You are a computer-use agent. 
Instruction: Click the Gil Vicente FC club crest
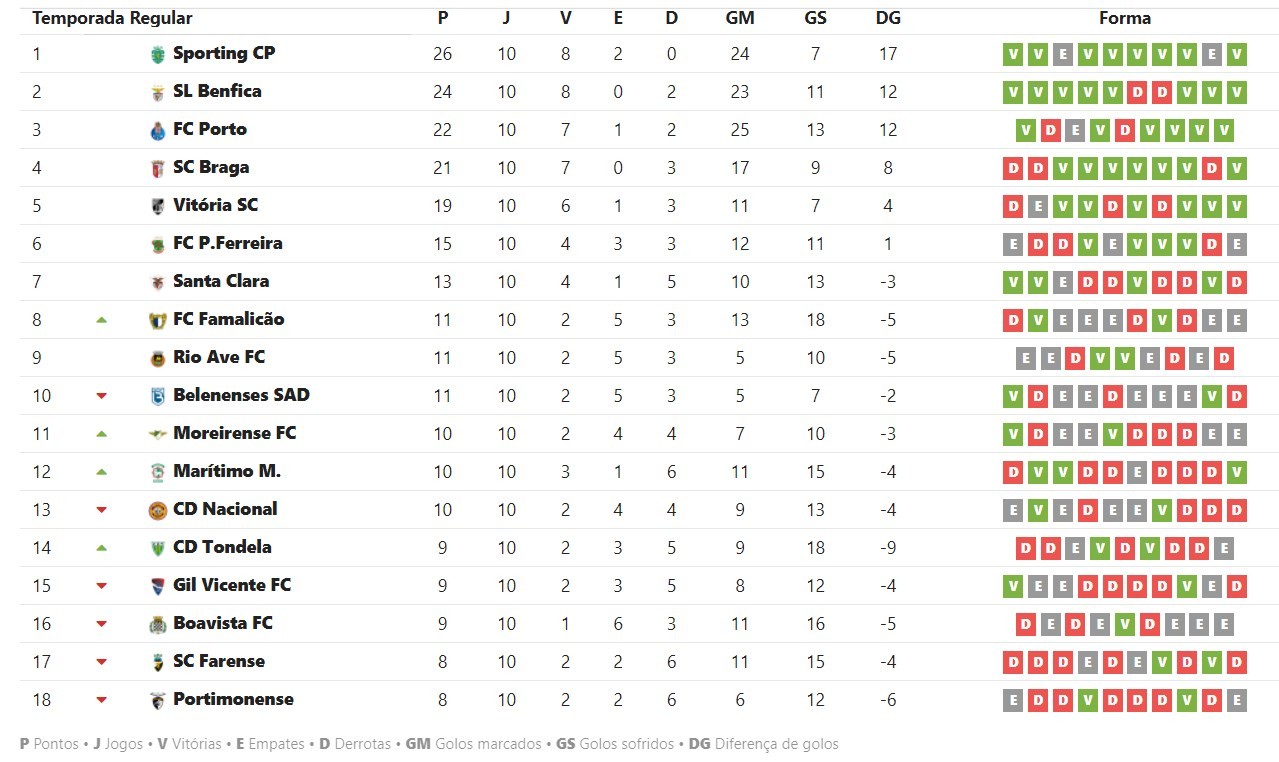(157, 586)
